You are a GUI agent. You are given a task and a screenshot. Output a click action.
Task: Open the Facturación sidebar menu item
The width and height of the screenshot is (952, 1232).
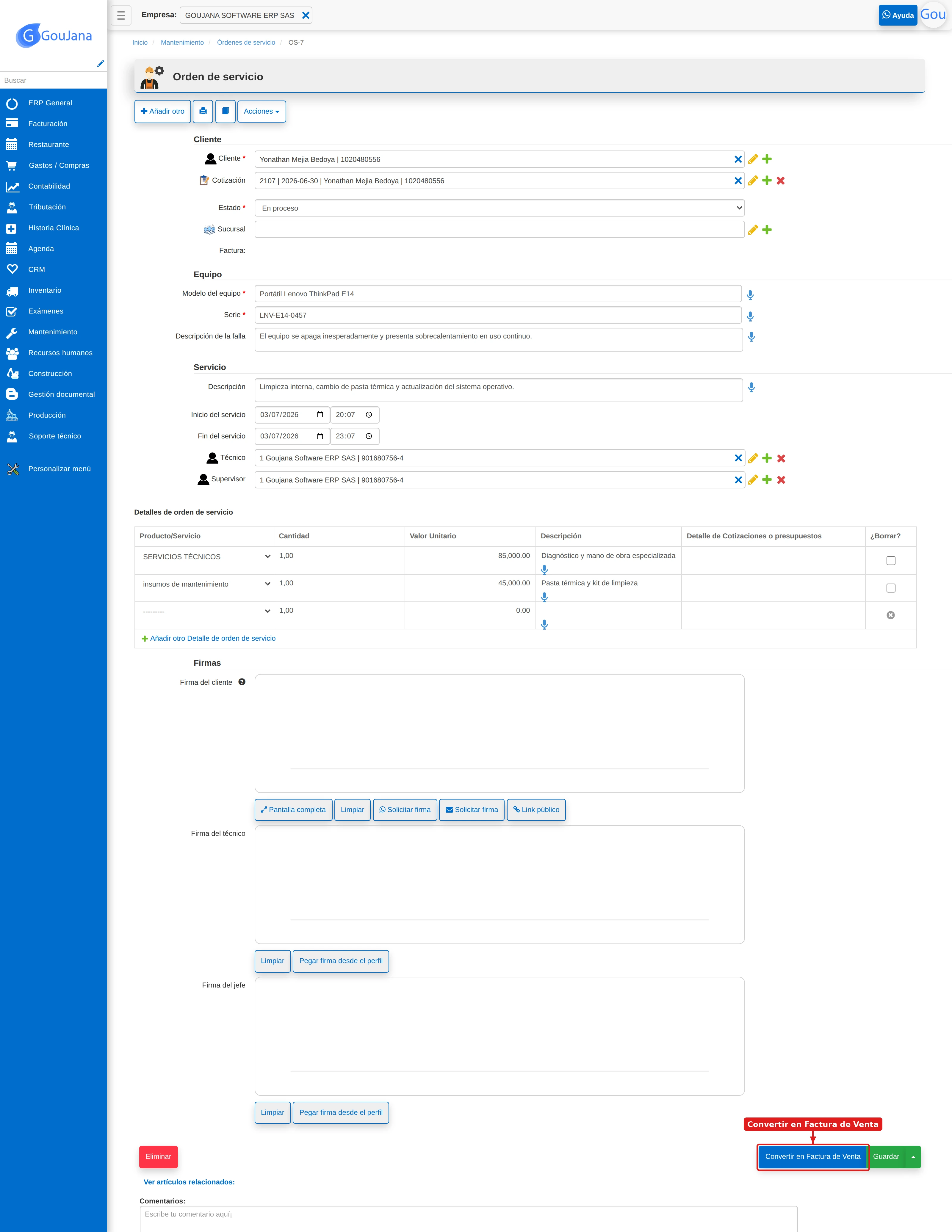[x=47, y=123]
